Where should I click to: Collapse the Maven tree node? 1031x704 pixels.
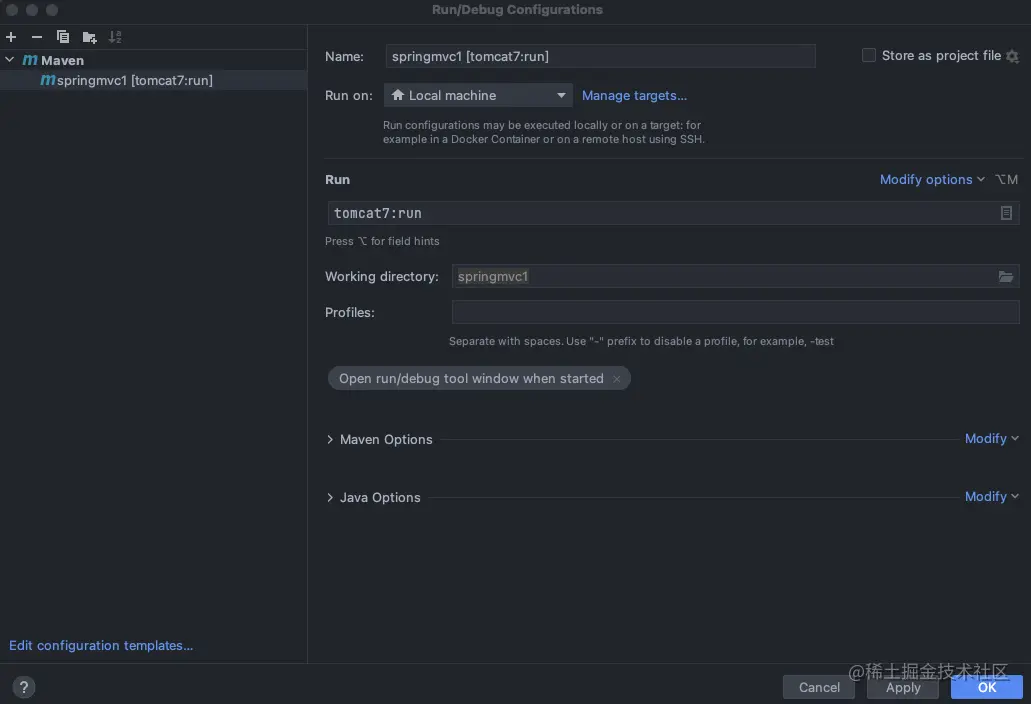pos(10,60)
